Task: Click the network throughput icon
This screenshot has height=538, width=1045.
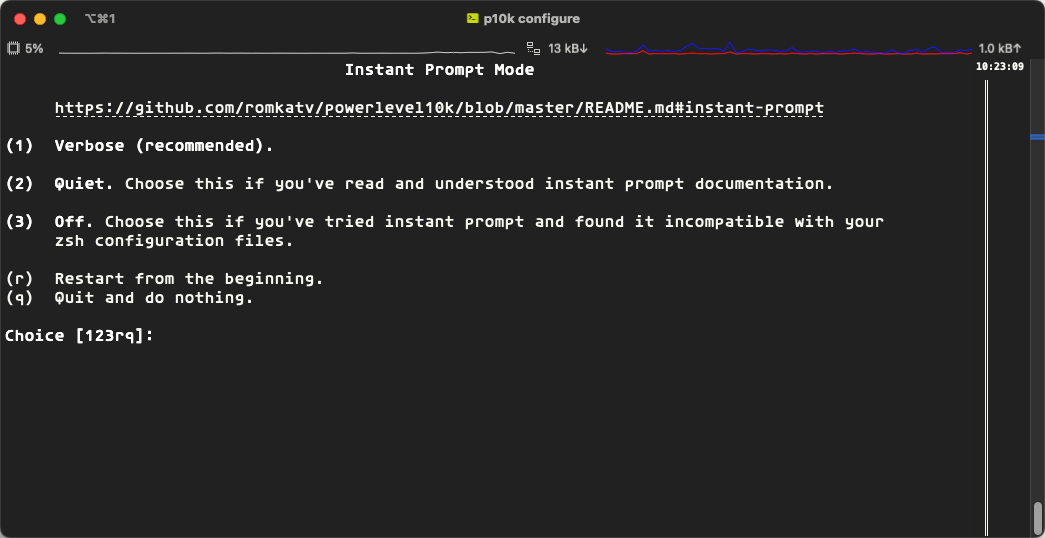Action: pyautogui.click(x=534, y=48)
